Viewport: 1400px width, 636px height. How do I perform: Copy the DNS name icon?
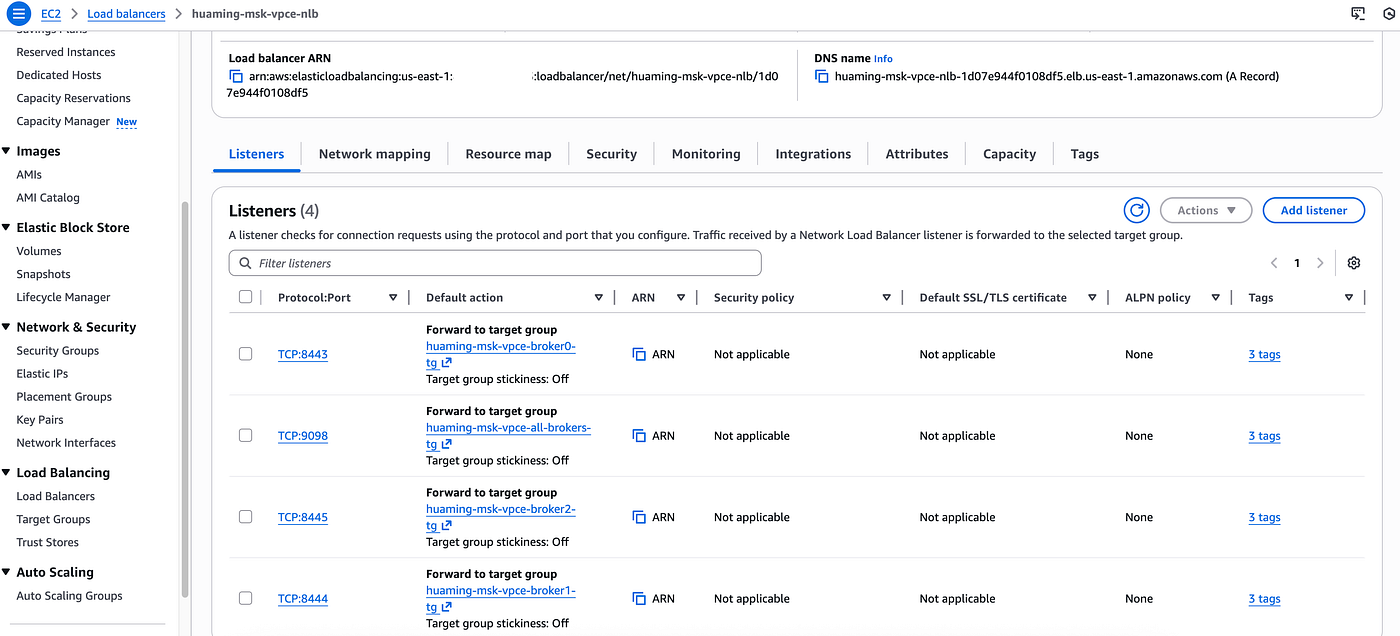(x=822, y=76)
